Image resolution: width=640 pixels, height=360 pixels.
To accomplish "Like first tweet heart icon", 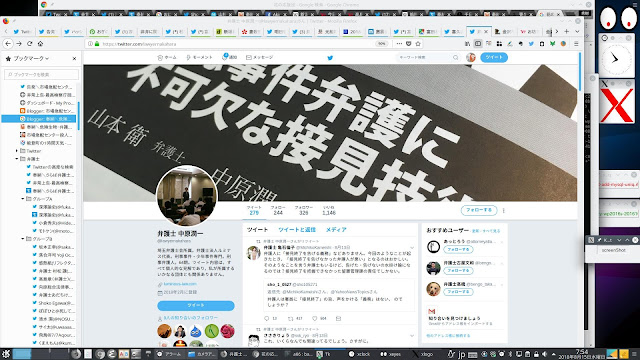I will coord(315,318).
